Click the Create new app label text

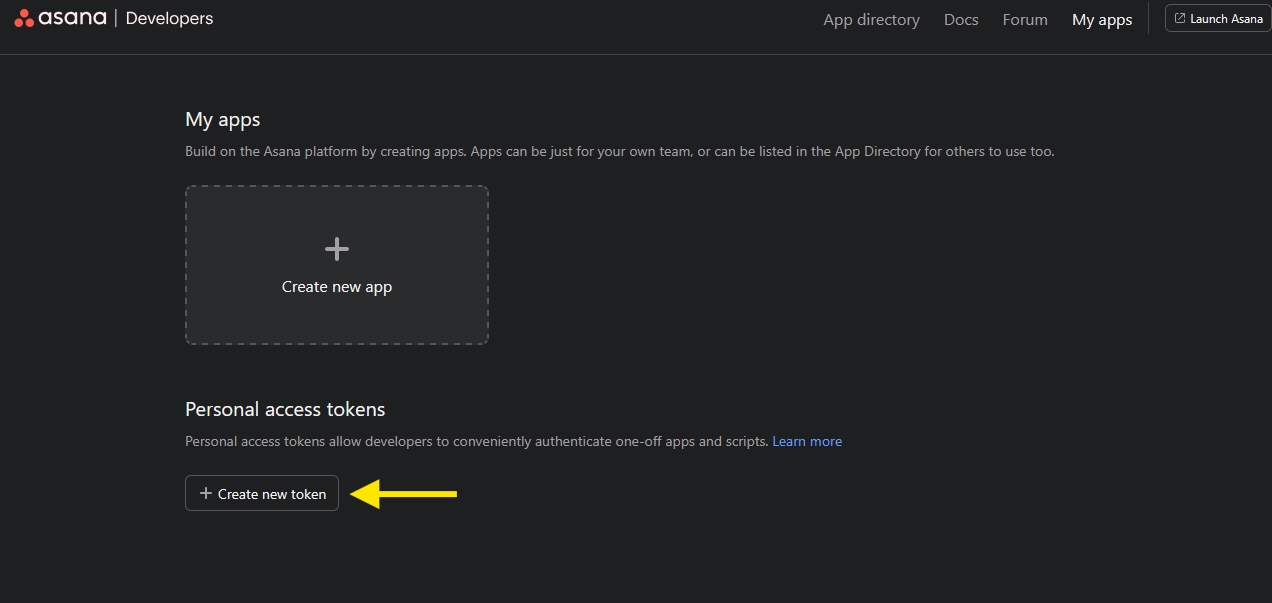337,287
